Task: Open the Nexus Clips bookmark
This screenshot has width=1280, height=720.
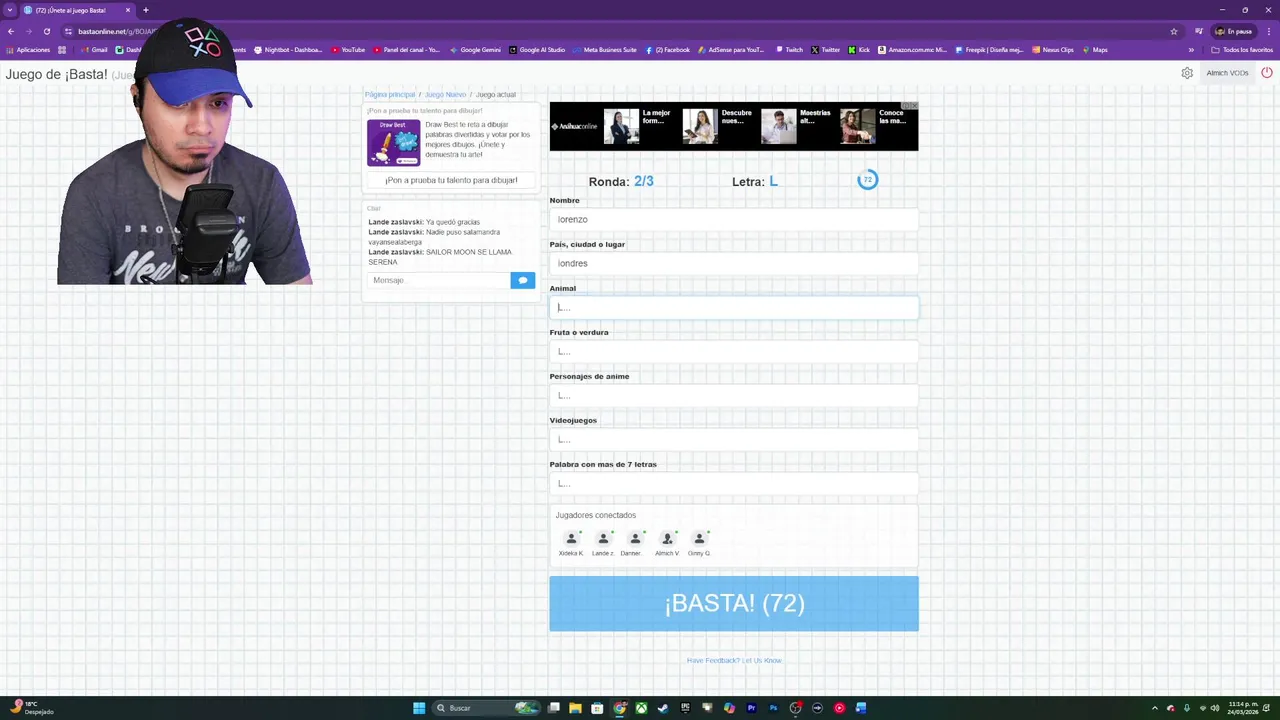Action: (1053, 50)
